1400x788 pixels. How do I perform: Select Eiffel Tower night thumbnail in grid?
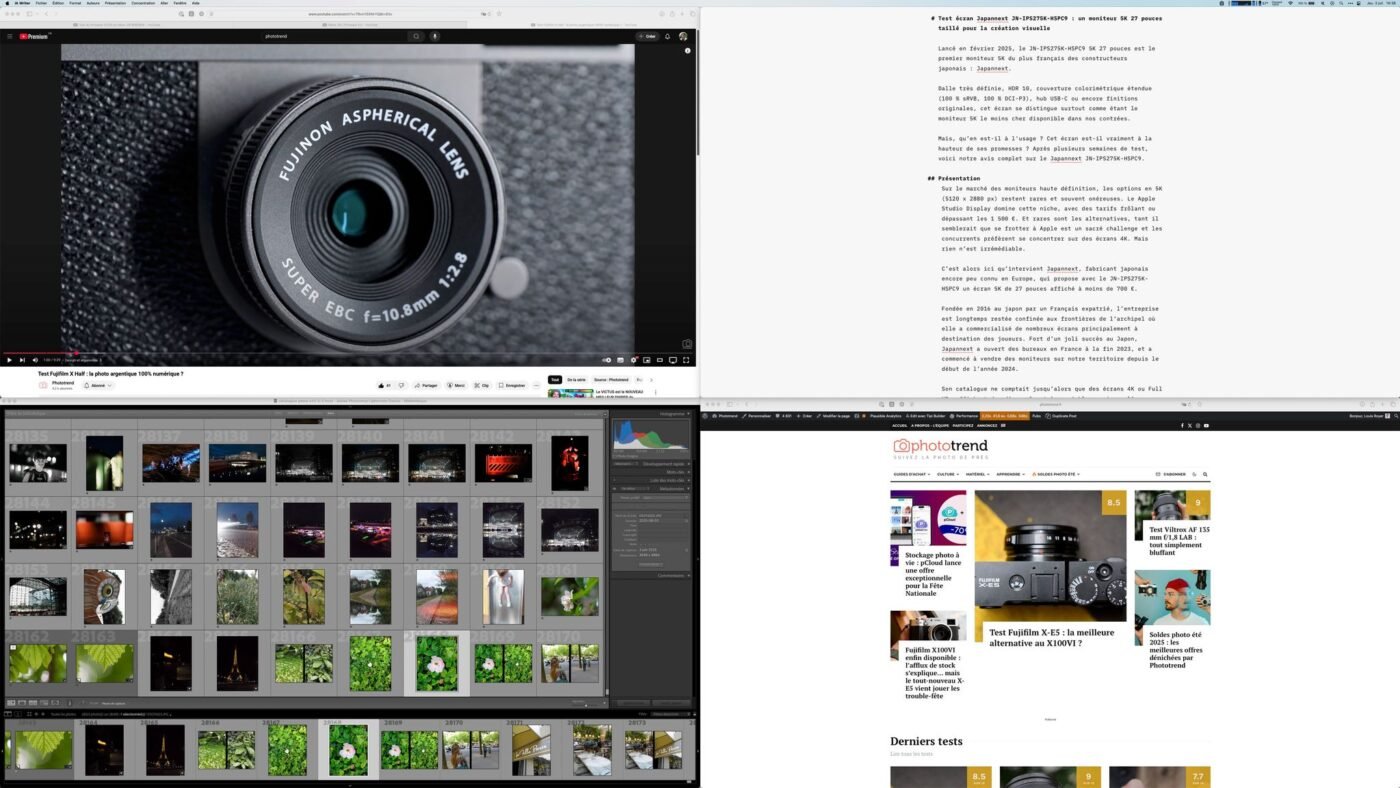click(x=237, y=664)
